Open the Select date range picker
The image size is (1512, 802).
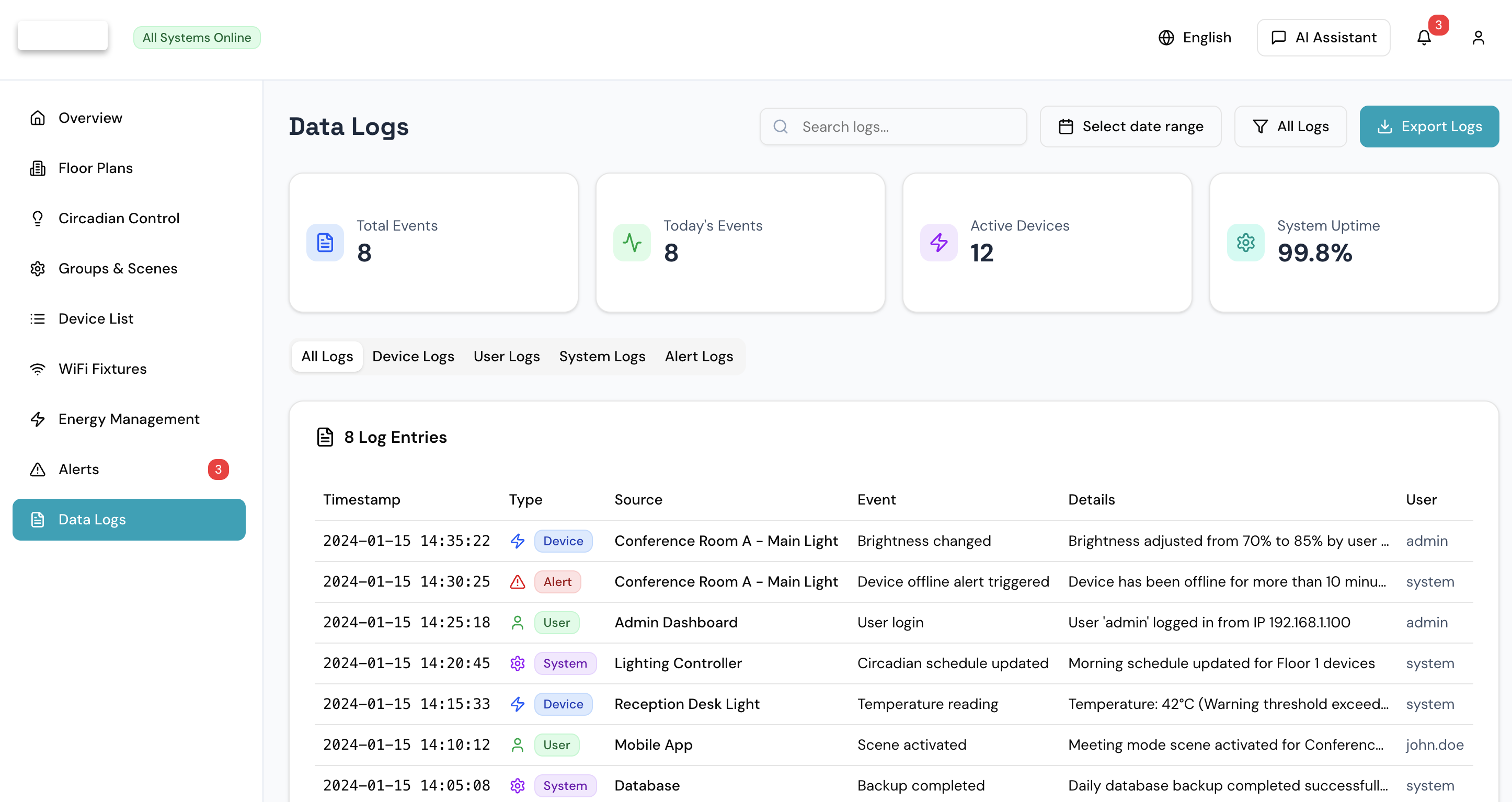(x=1130, y=126)
